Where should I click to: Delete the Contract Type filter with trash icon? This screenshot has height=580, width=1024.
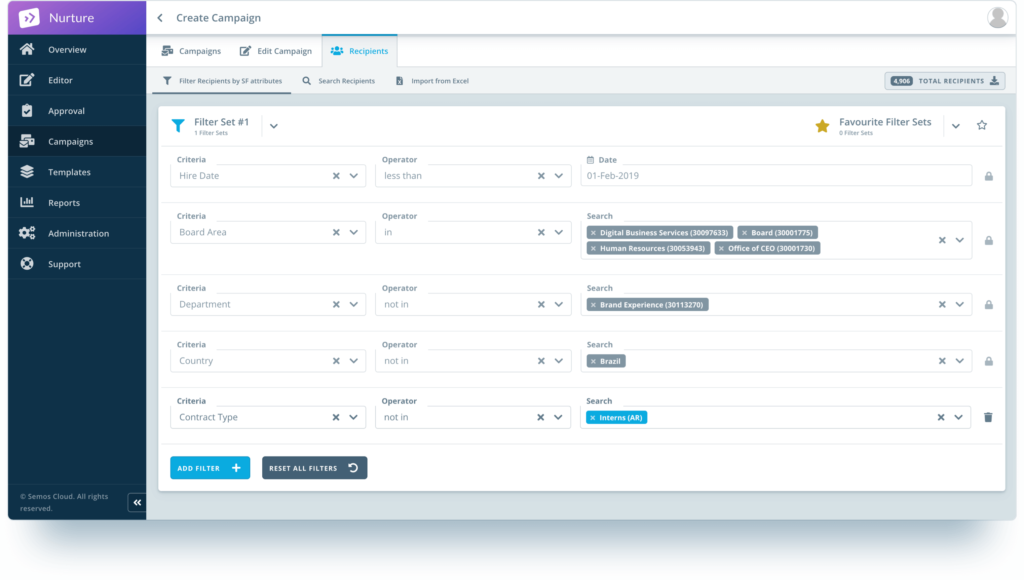[988, 417]
